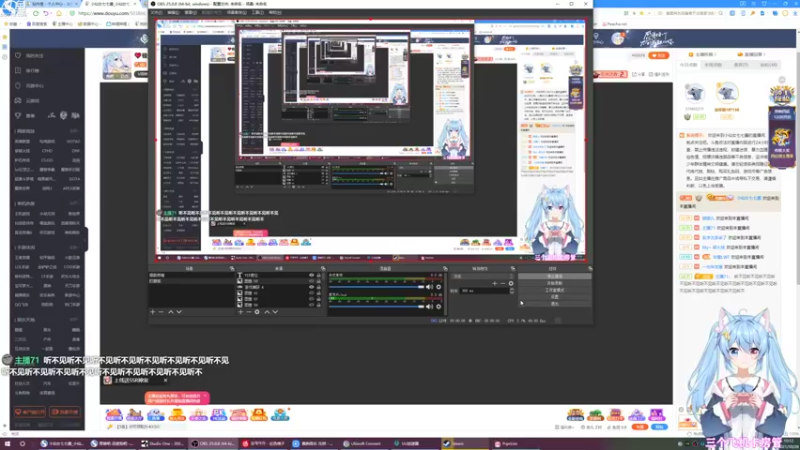Viewport: 800px width, 450px height.
Task: Open OBS File menu (文件)
Action: pyautogui.click(x=156, y=12)
